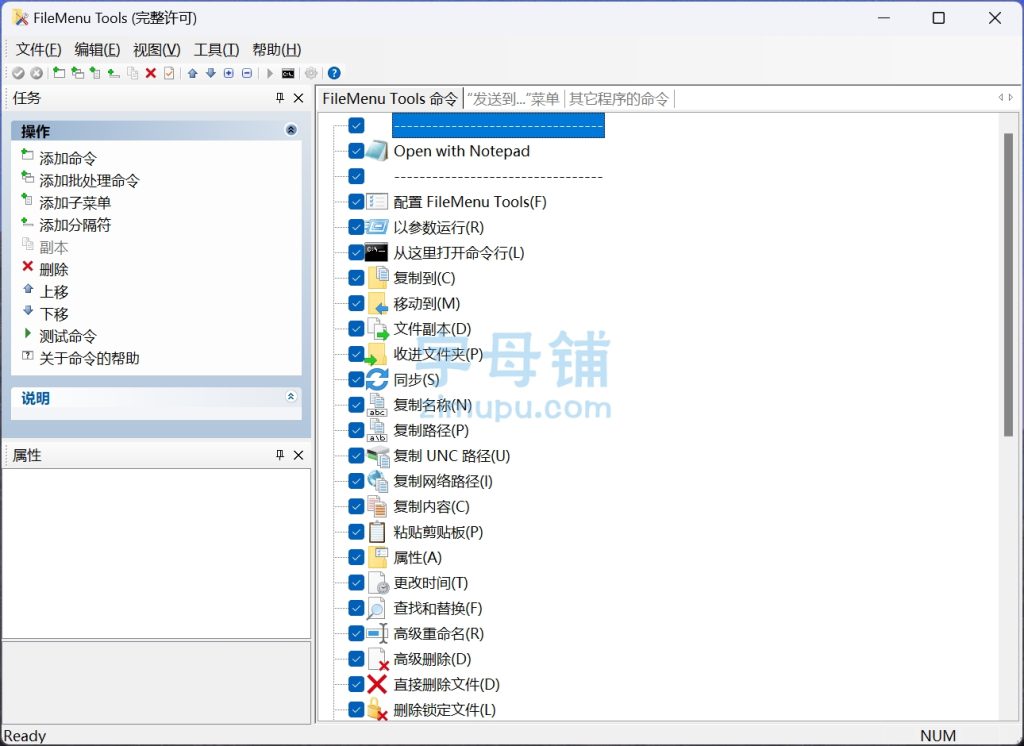The width and height of the screenshot is (1024, 746).
Task: Click the 添加命令 action link
Action: tap(68, 158)
